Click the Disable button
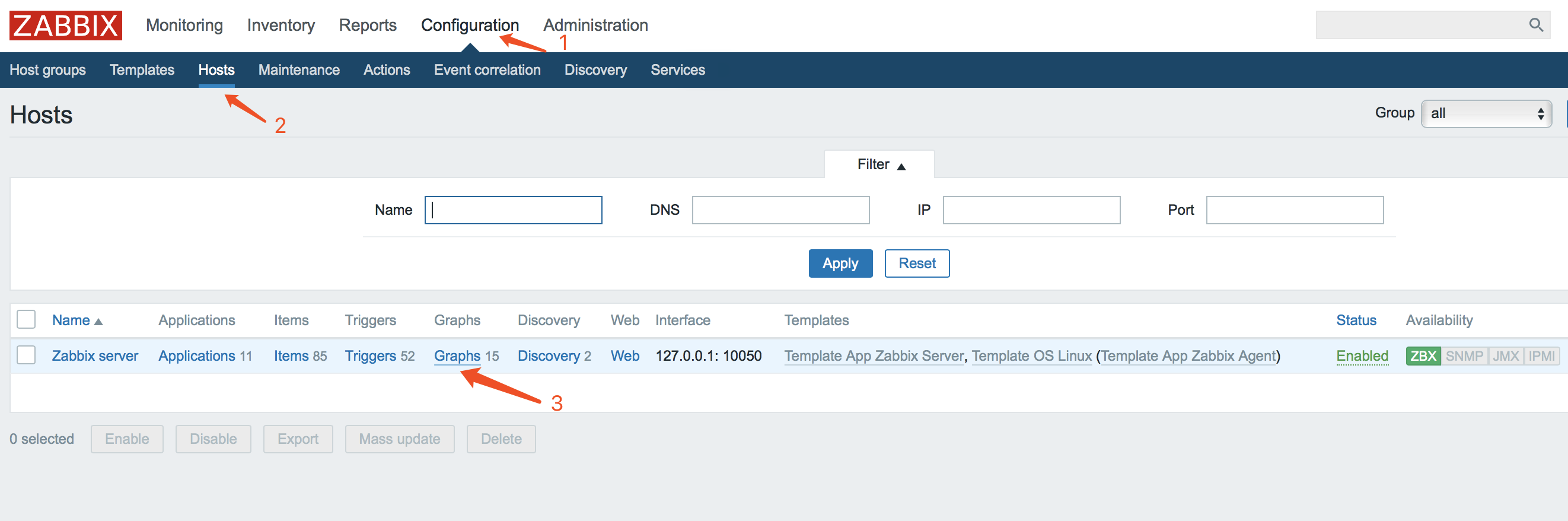This screenshot has height=521, width=1568. (x=213, y=439)
